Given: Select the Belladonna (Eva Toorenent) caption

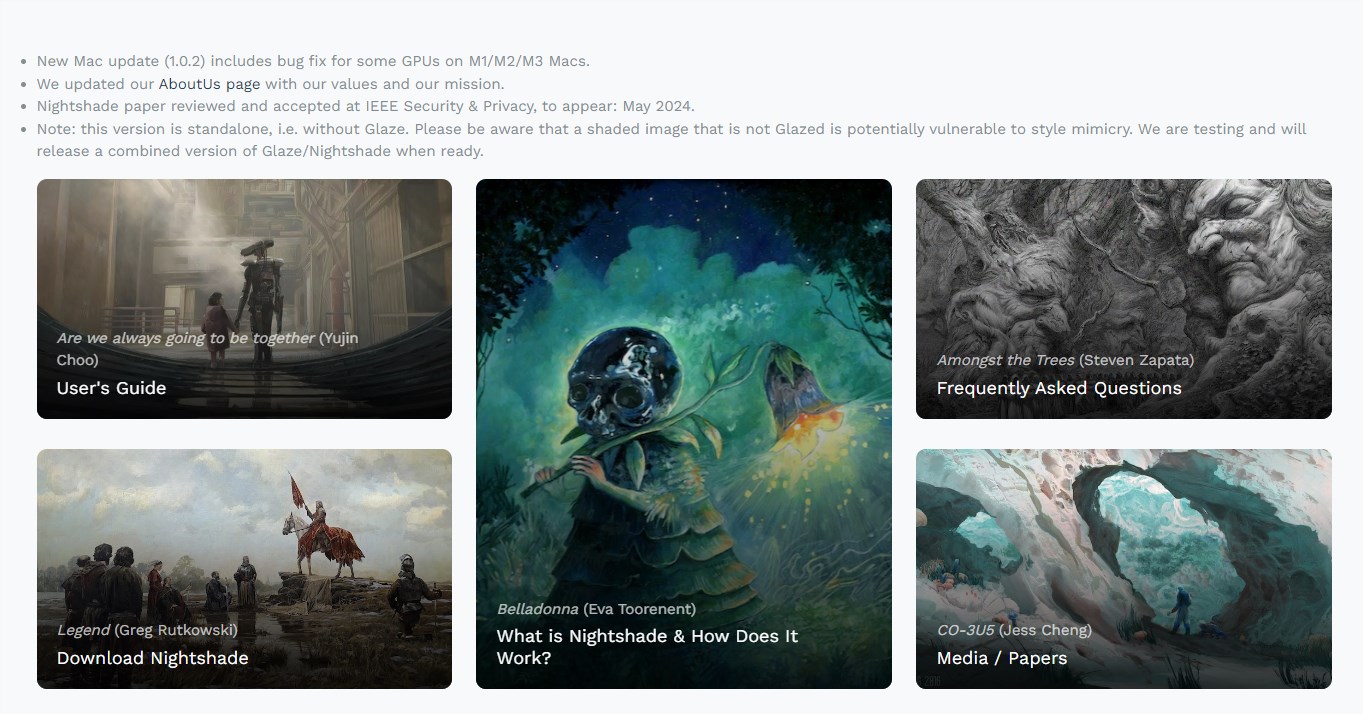Looking at the screenshot, I should click(x=596, y=609).
